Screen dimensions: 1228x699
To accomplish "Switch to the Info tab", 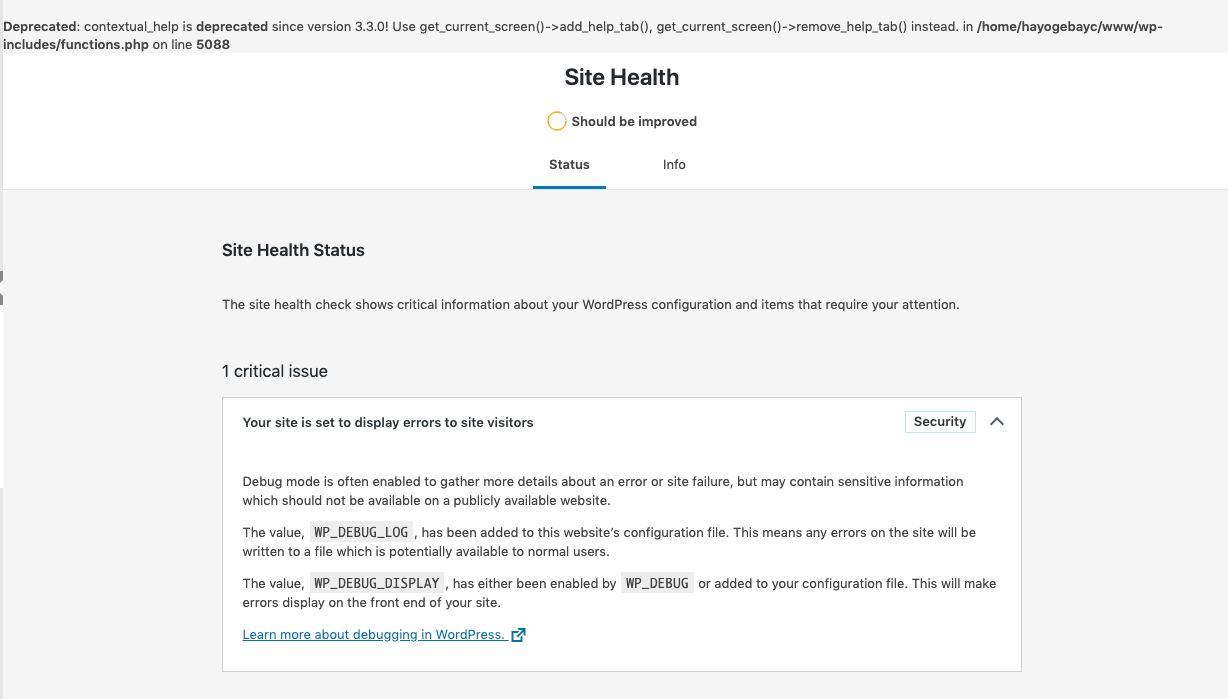I will 674,165.
